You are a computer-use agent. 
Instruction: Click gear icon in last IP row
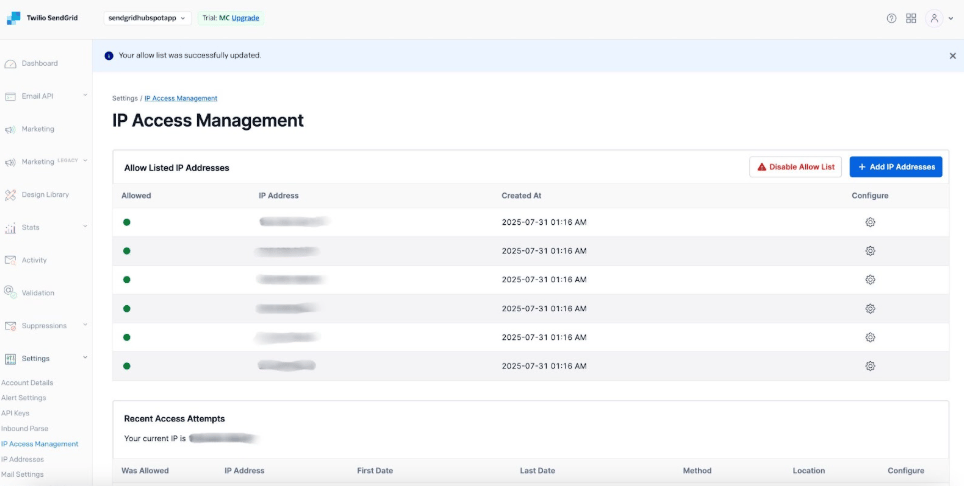[870, 366]
